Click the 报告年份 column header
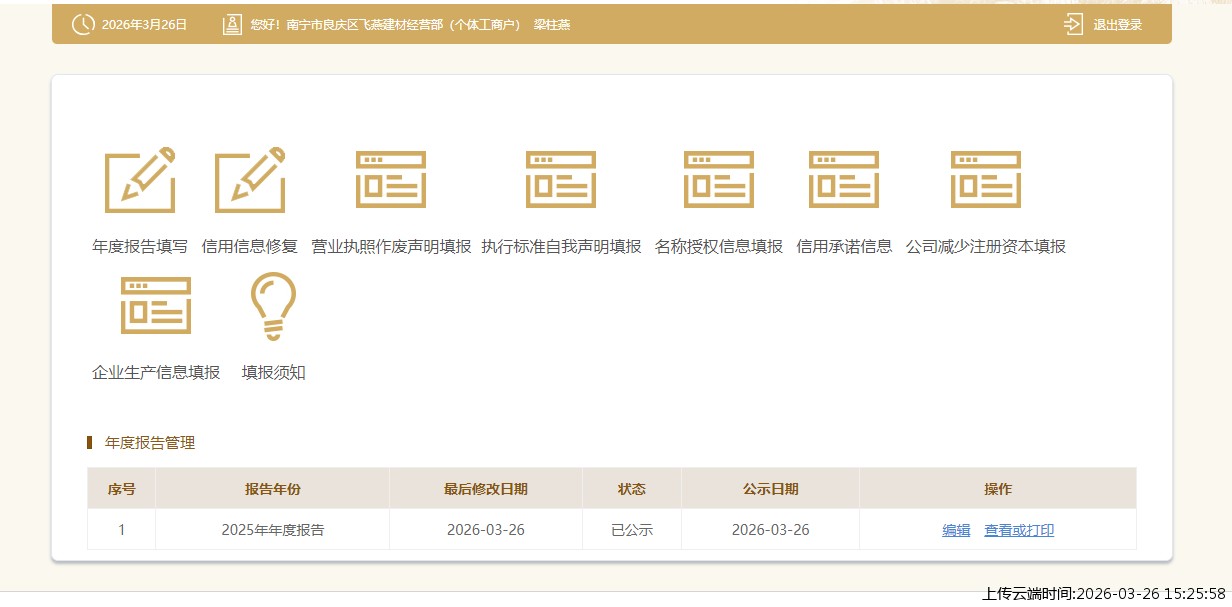This screenshot has width=1232, height=607. (x=272, y=489)
